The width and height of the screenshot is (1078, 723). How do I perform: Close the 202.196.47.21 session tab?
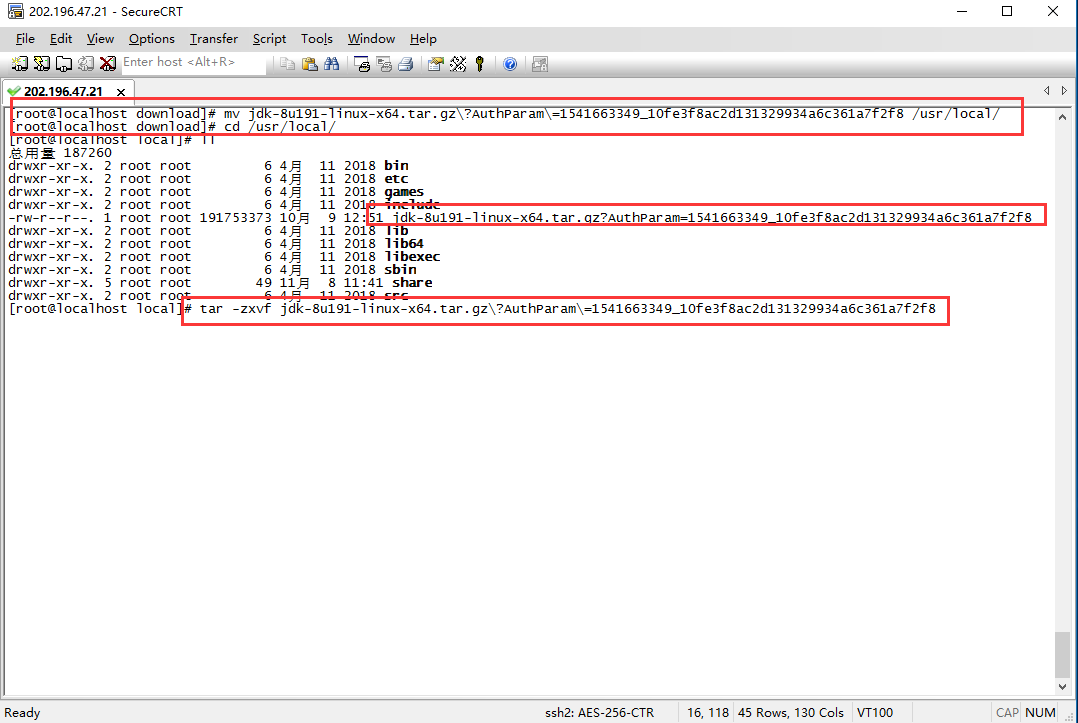click(x=121, y=91)
